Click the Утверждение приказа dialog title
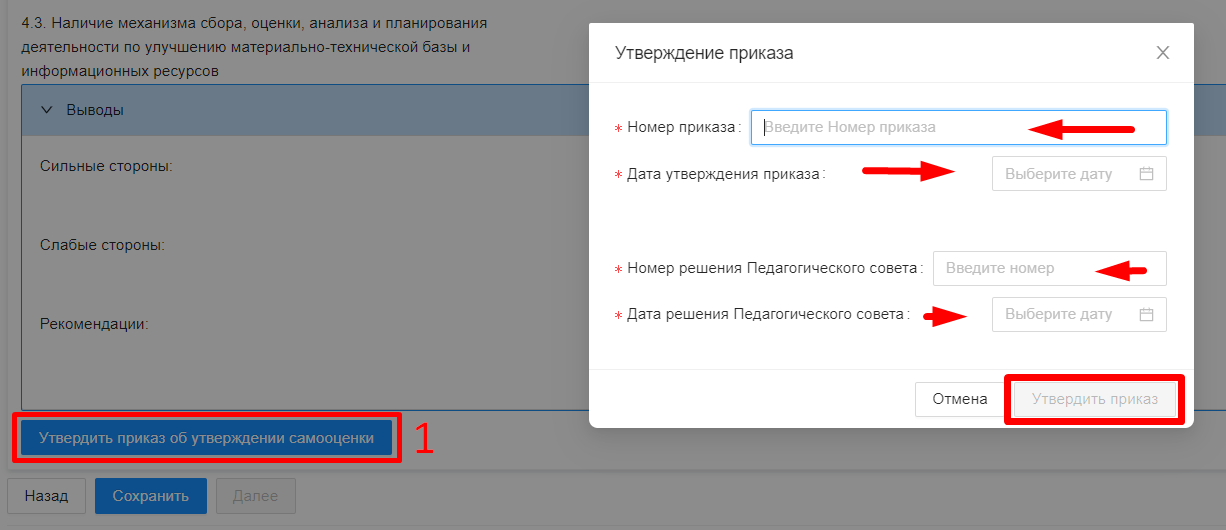This screenshot has height=530, width=1226. coord(704,53)
